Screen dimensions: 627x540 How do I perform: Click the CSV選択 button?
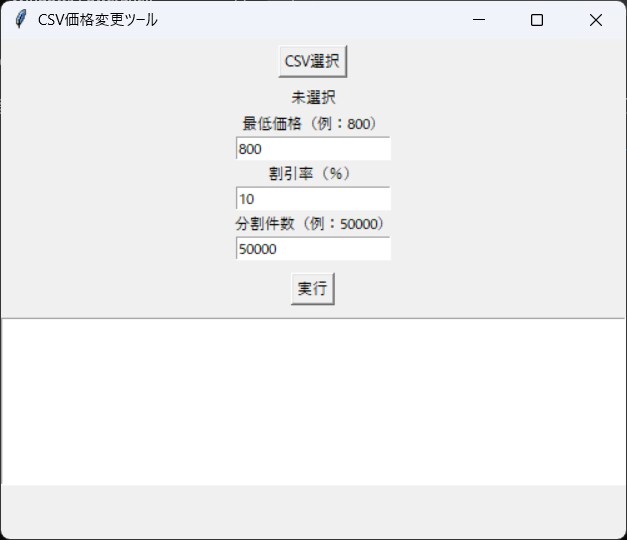tap(313, 61)
